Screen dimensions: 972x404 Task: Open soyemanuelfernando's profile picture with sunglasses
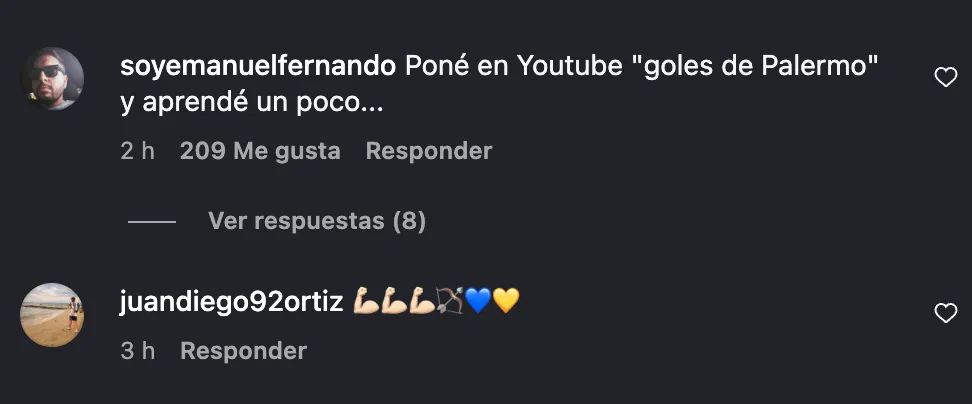coord(52,79)
